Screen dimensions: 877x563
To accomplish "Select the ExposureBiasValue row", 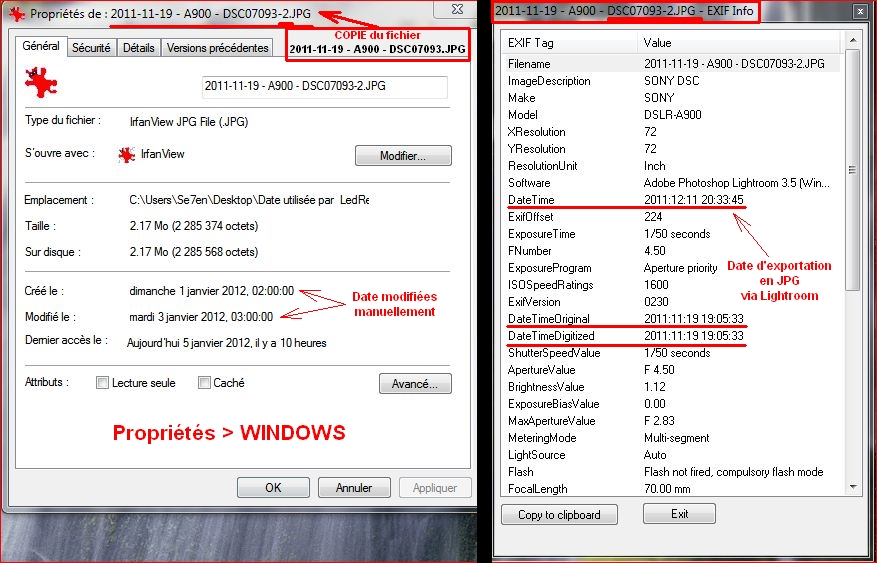I will coord(671,404).
